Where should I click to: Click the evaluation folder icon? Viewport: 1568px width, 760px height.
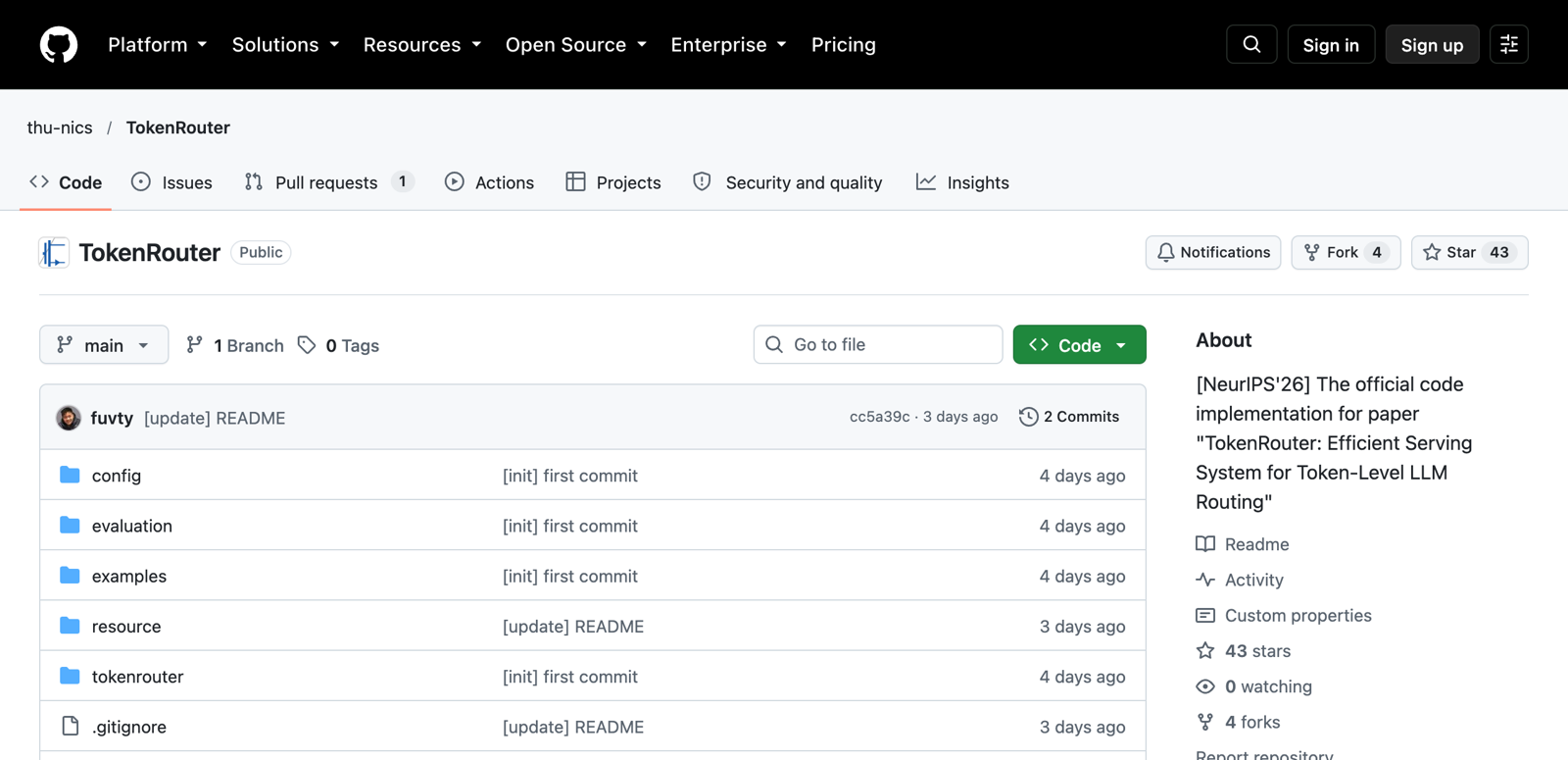coord(70,525)
